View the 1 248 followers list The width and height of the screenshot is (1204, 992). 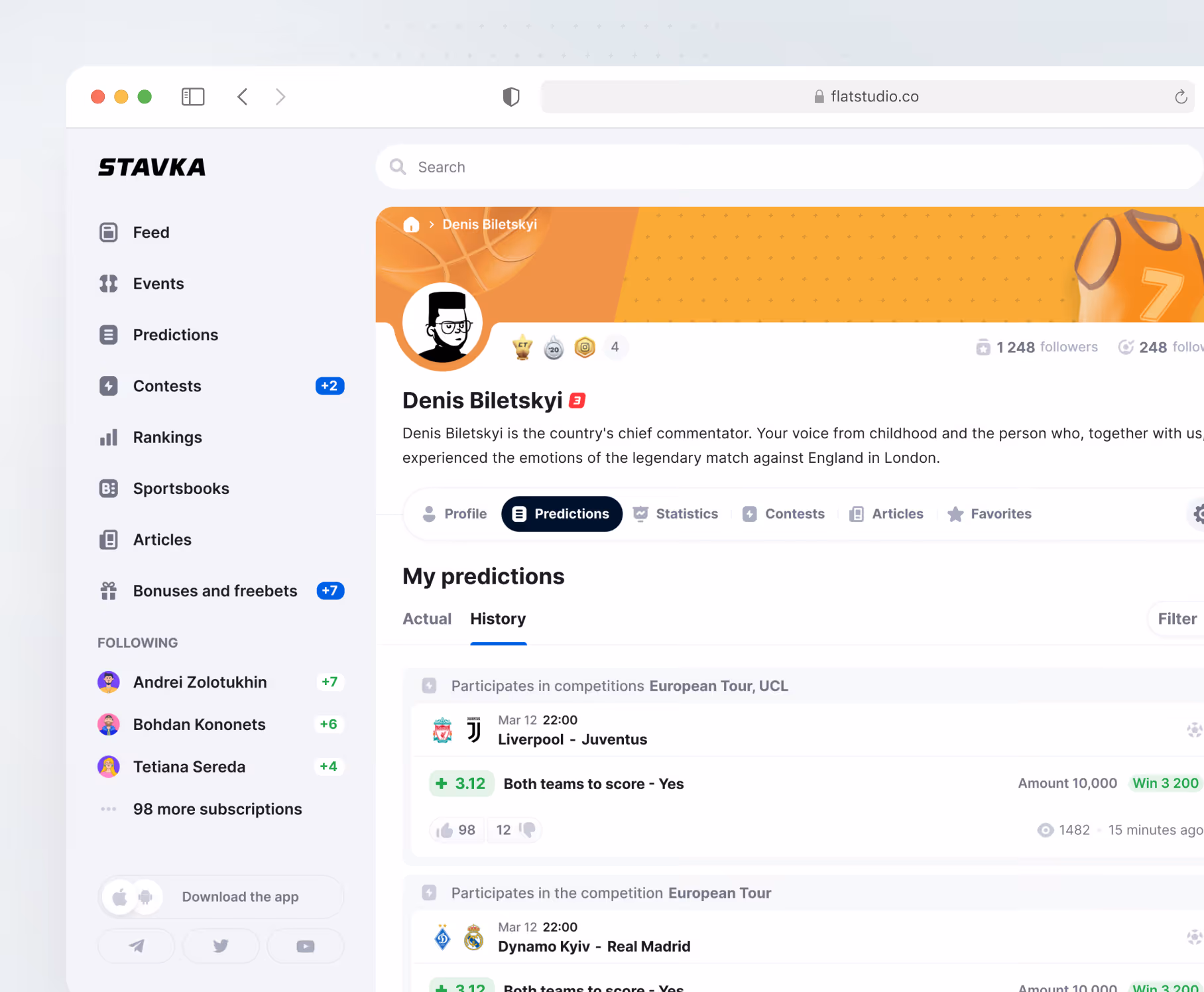click(1037, 347)
